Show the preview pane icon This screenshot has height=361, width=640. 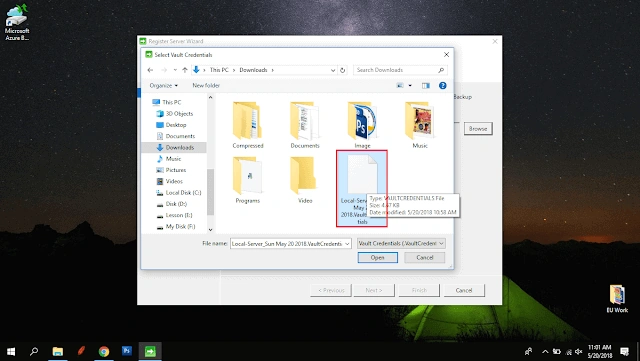pyautogui.click(x=425, y=85)
